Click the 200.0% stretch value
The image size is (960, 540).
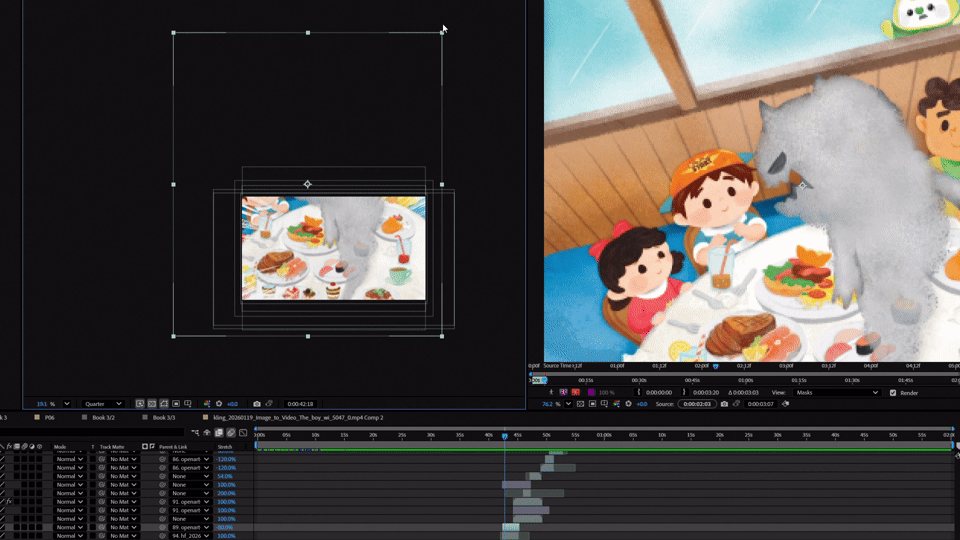click(226, 493)
